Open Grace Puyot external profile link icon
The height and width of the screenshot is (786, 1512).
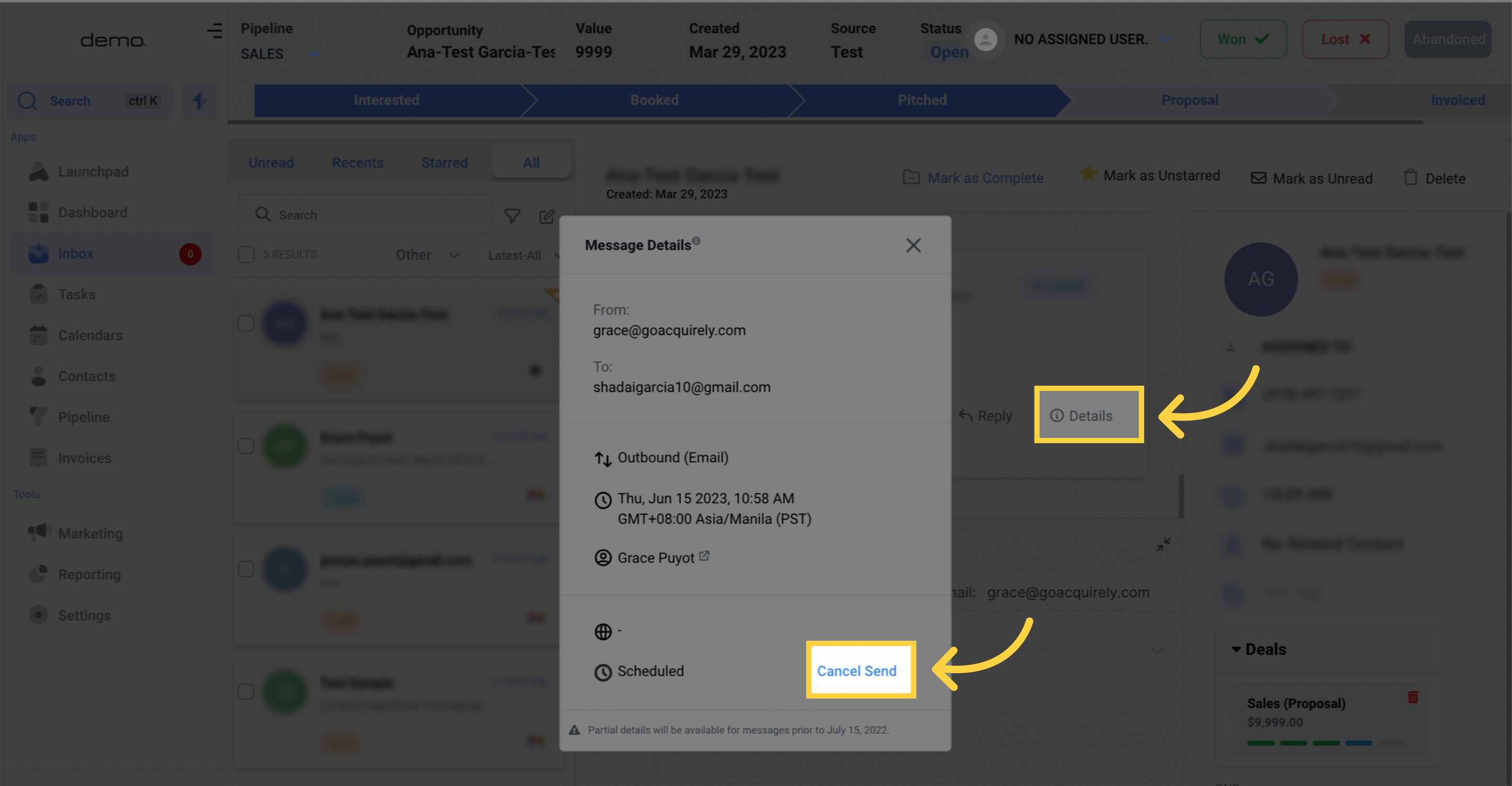(704, 556)
